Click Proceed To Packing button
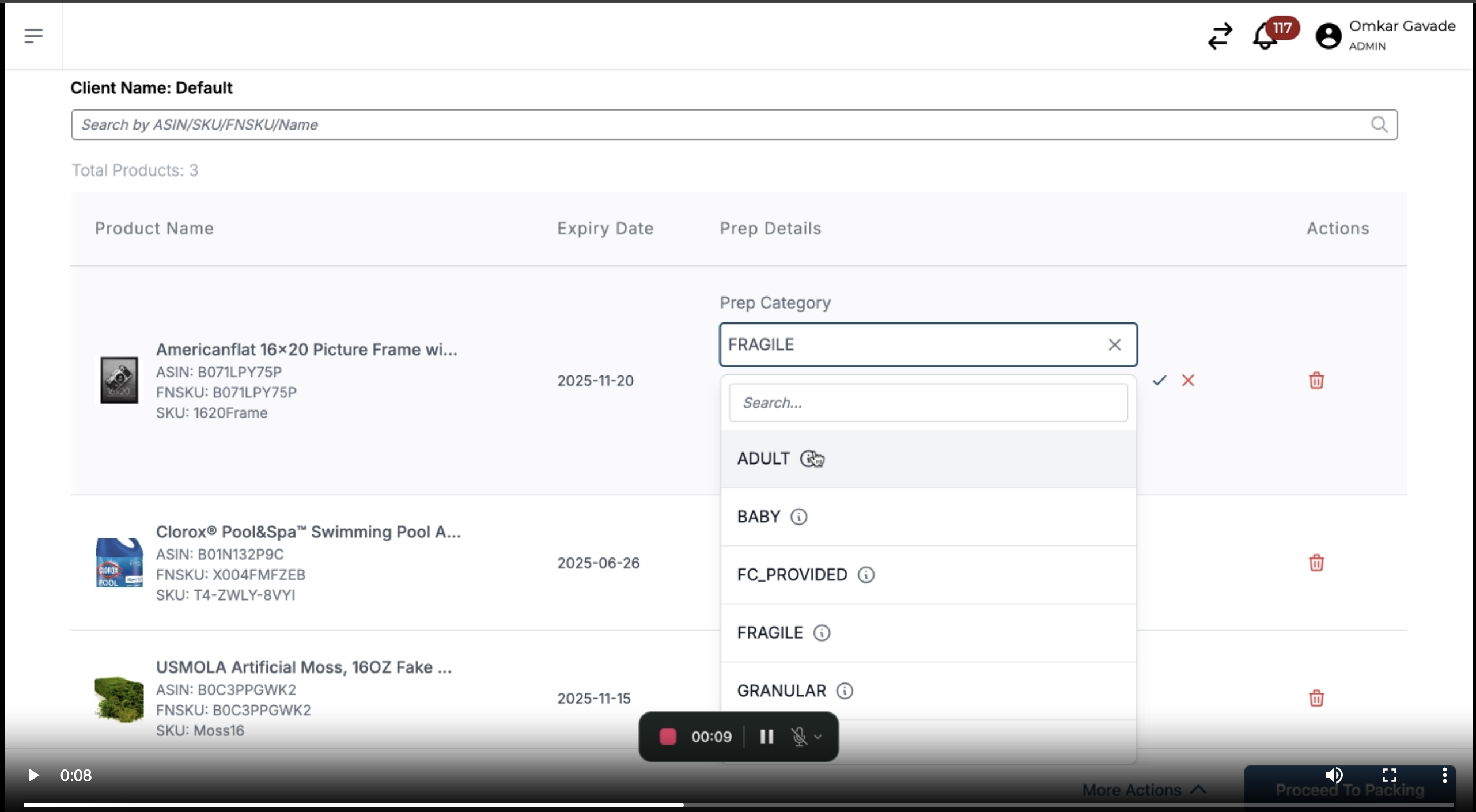The width and height of the screenshot is (1476, 812). pos(1349,790)
